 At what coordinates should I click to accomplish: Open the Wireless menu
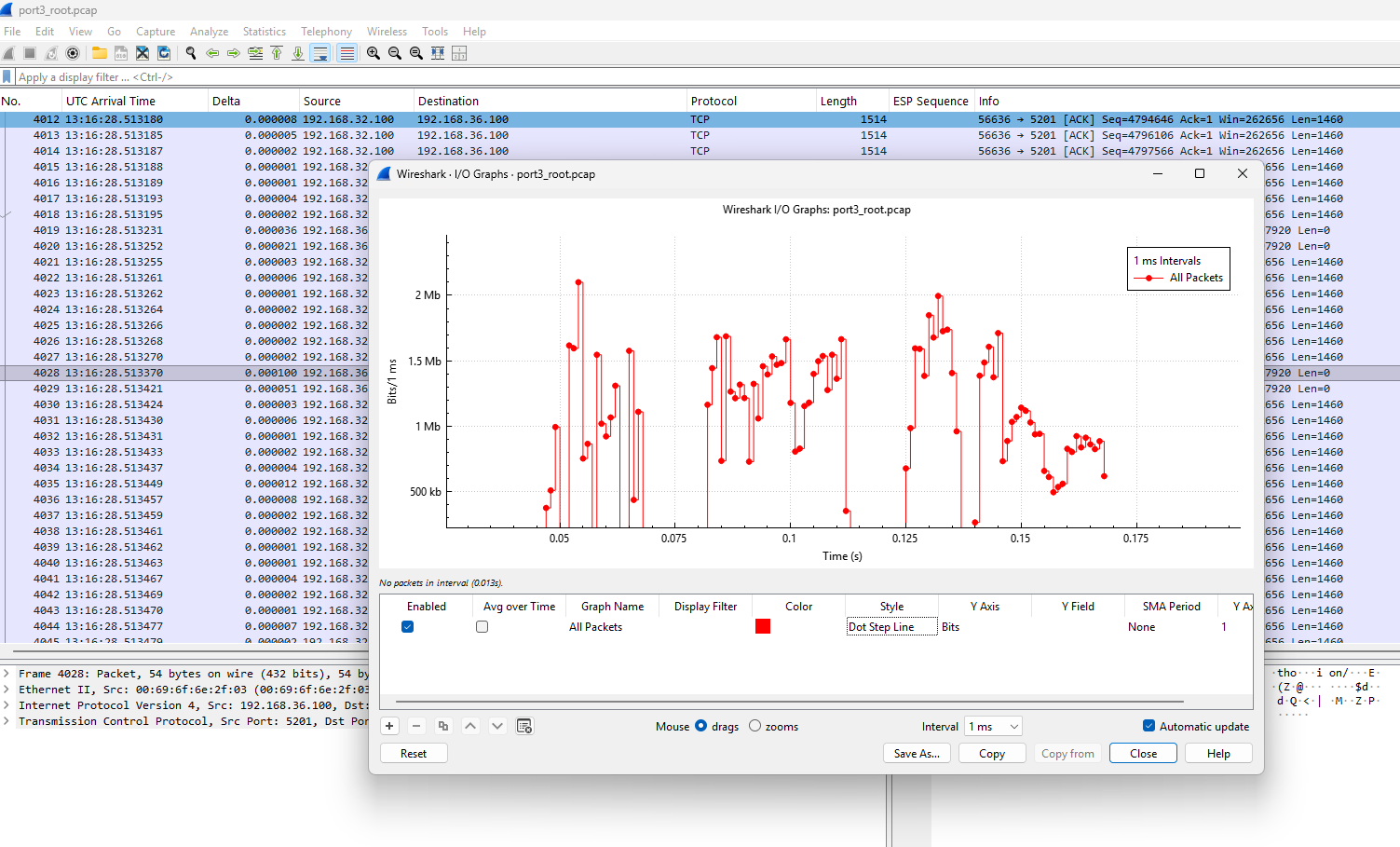(387, 32)
